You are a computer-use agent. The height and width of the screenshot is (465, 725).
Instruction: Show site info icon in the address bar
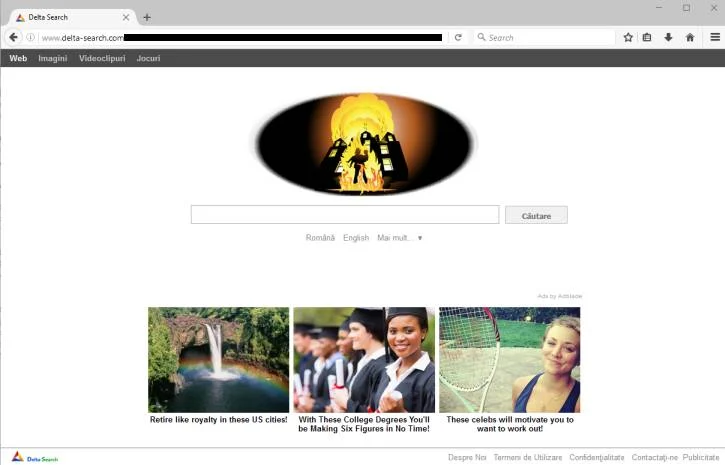point(30,37)
